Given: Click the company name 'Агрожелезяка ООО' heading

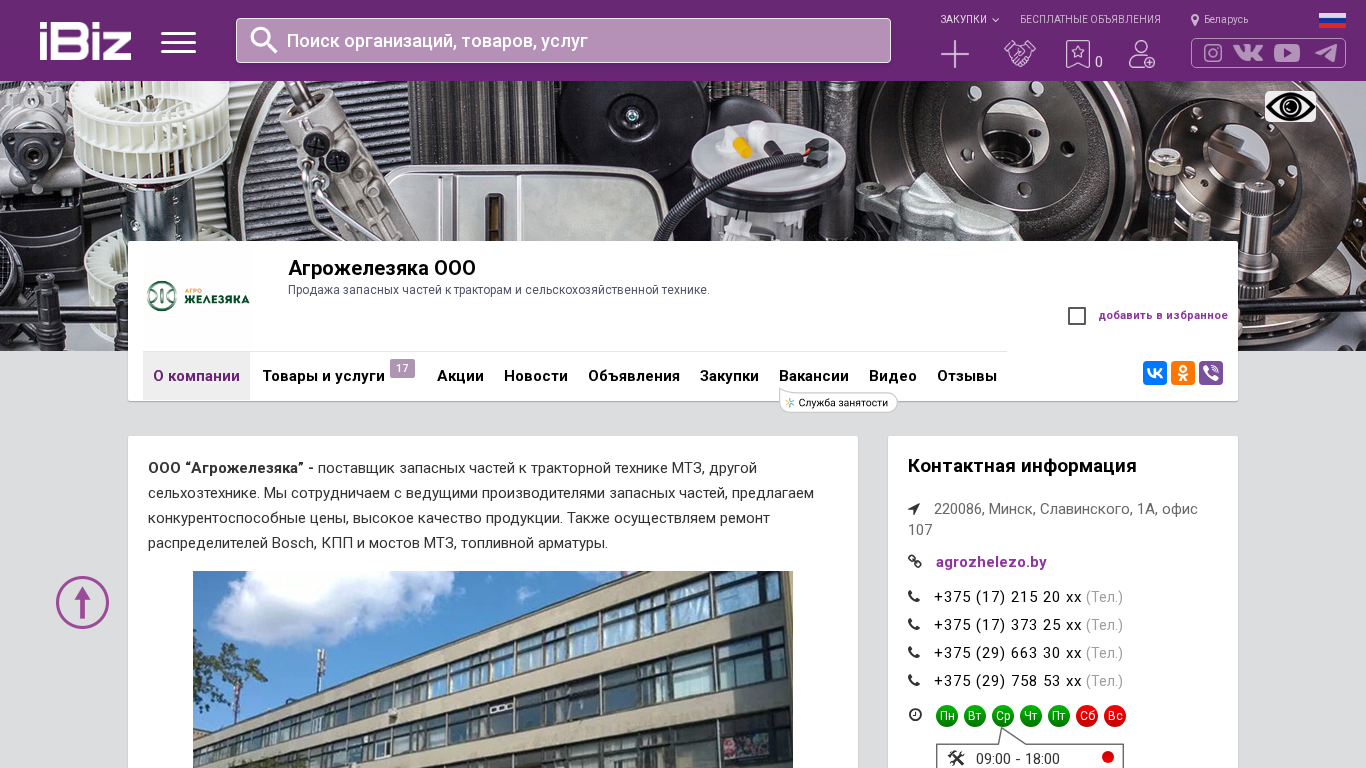Looking at the screenshot, I should [382, 268].
